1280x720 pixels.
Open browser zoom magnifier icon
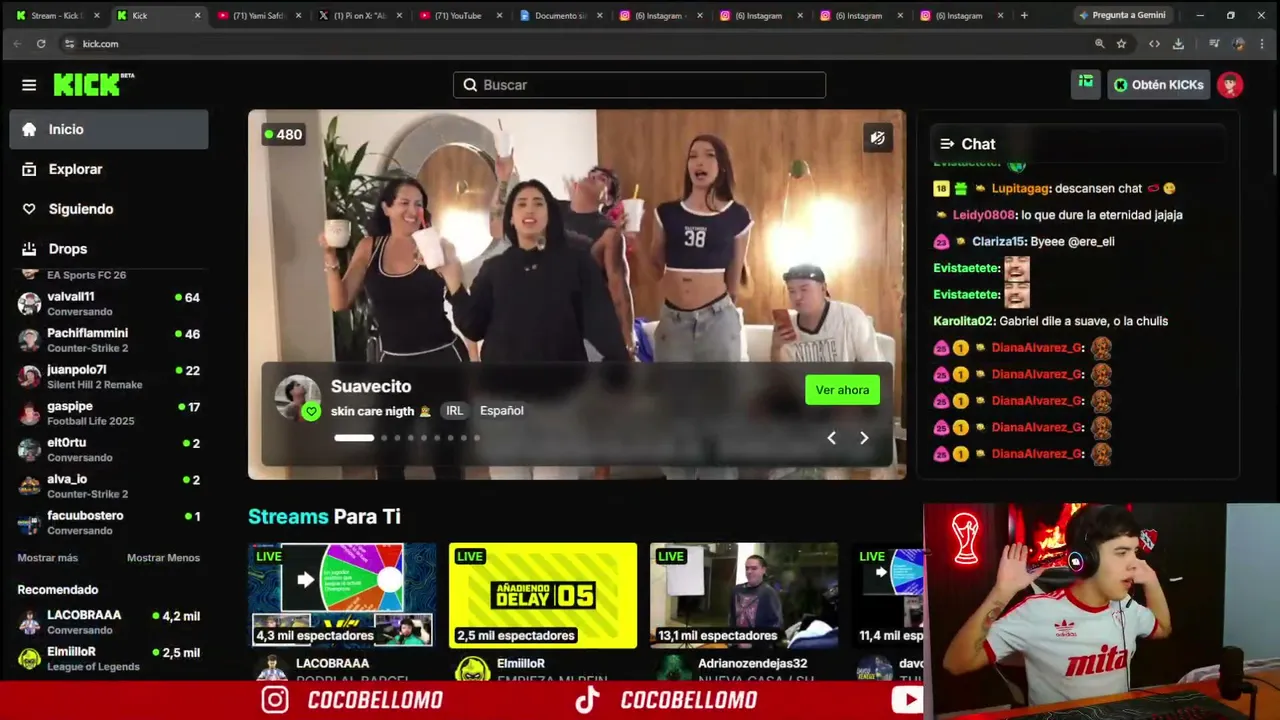coord(1099,44)
